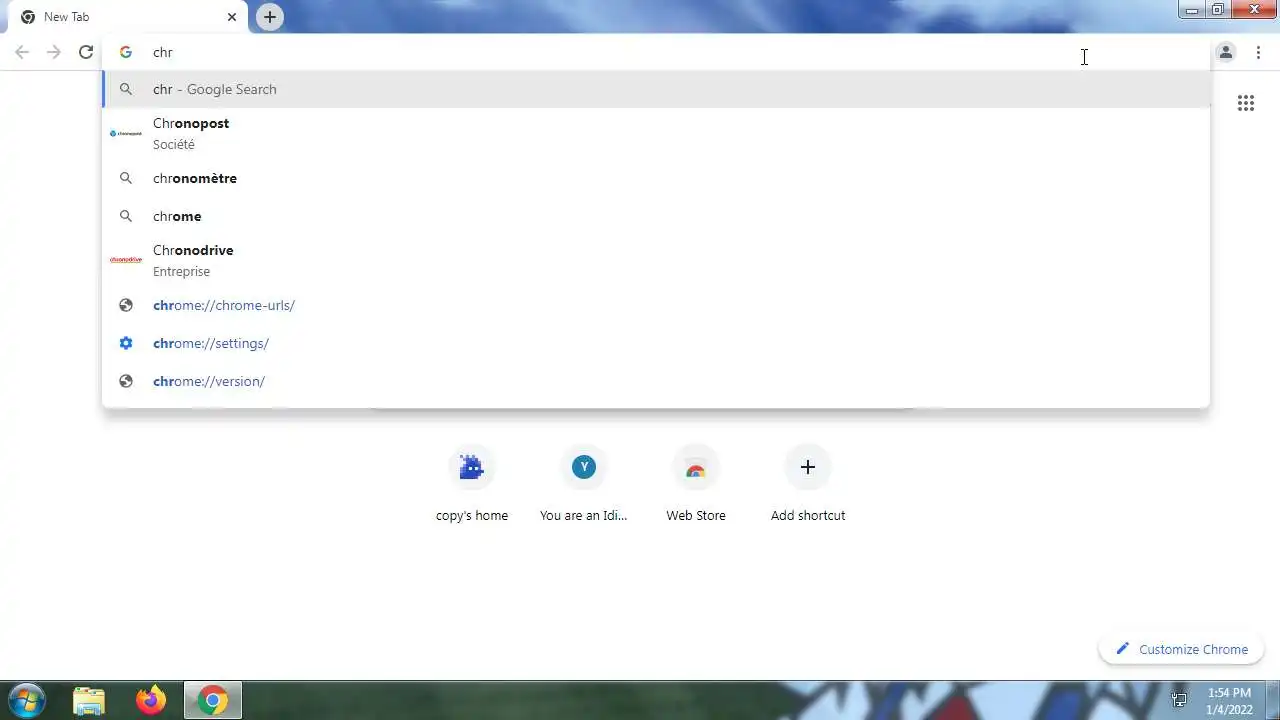Screen dimensions: 1280x720
Task: Click the gear icon beside chrome://settings/
Action: 126,343
